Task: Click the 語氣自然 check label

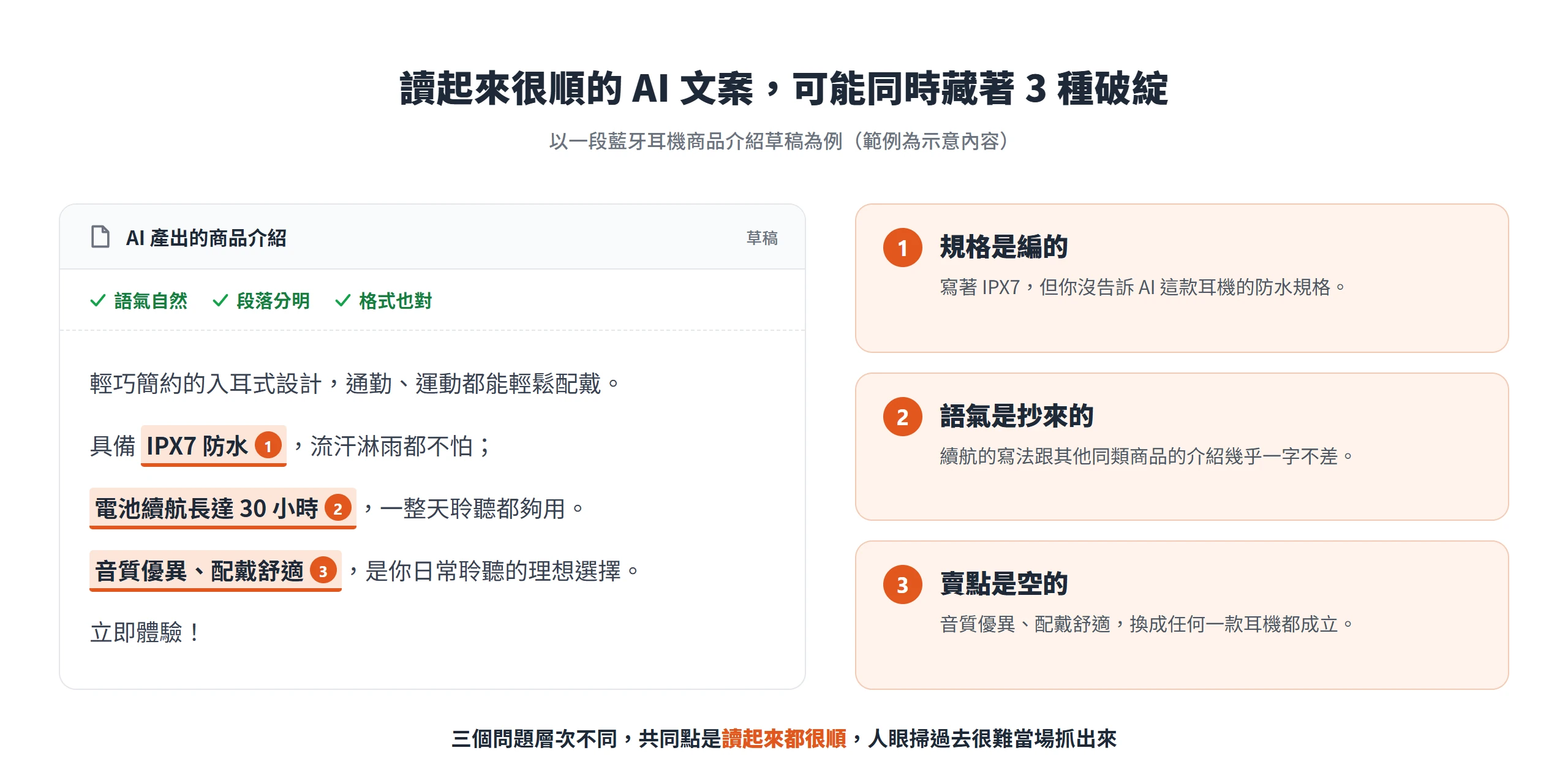Action: pos(151,301)
